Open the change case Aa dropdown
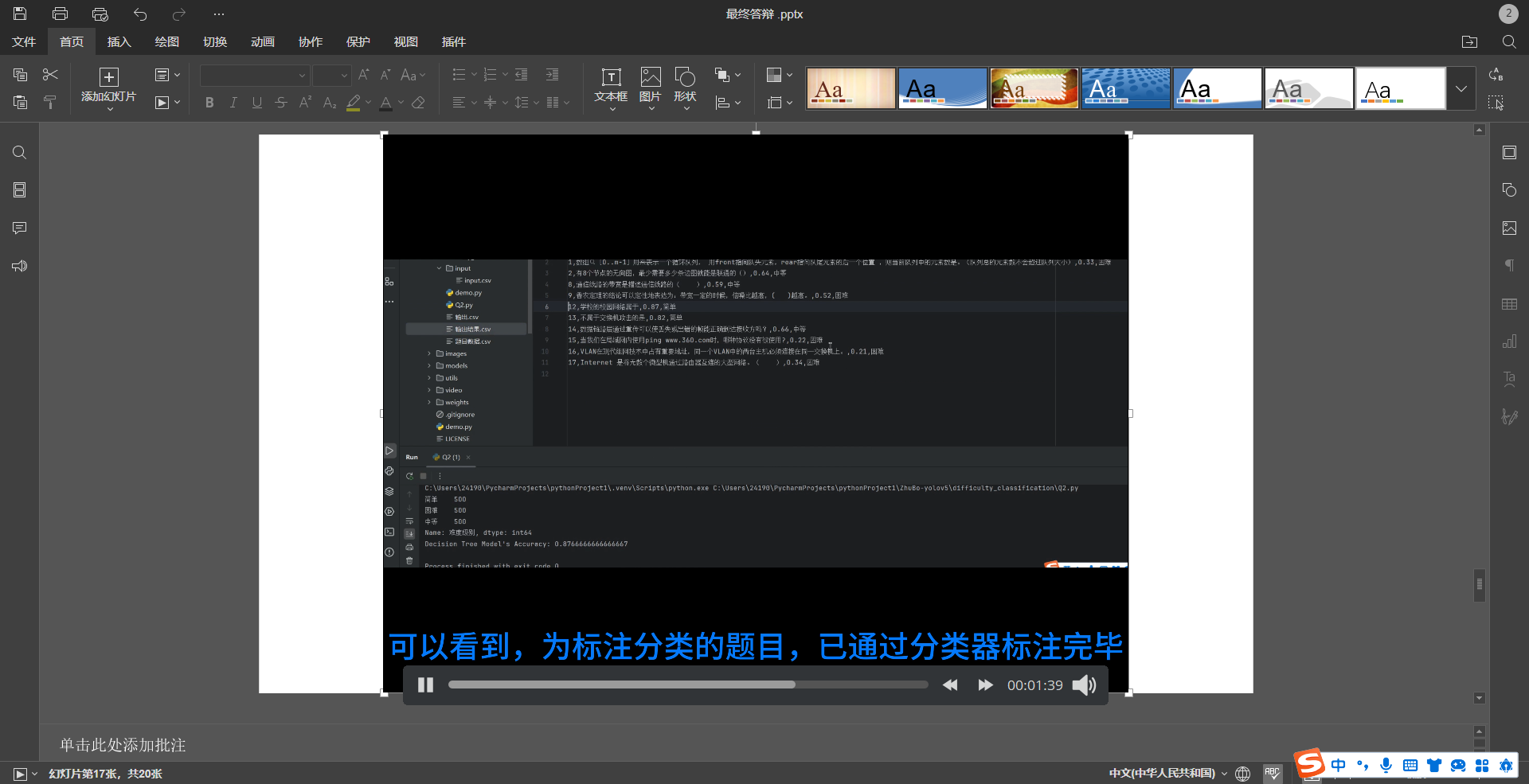Image resolution: width=1529 pixels, height=784 pixels. click(413, 75)
